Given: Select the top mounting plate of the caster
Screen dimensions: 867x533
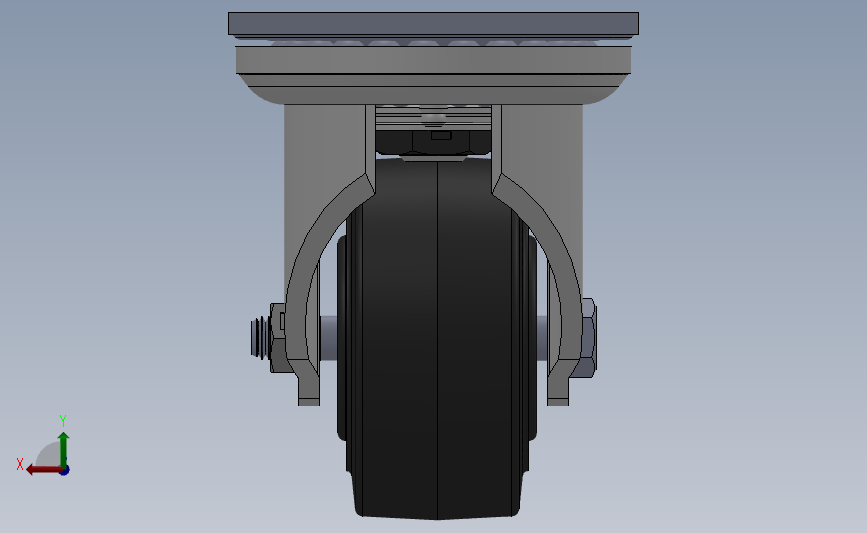Looking at the screenshot, I should point(434,23).
